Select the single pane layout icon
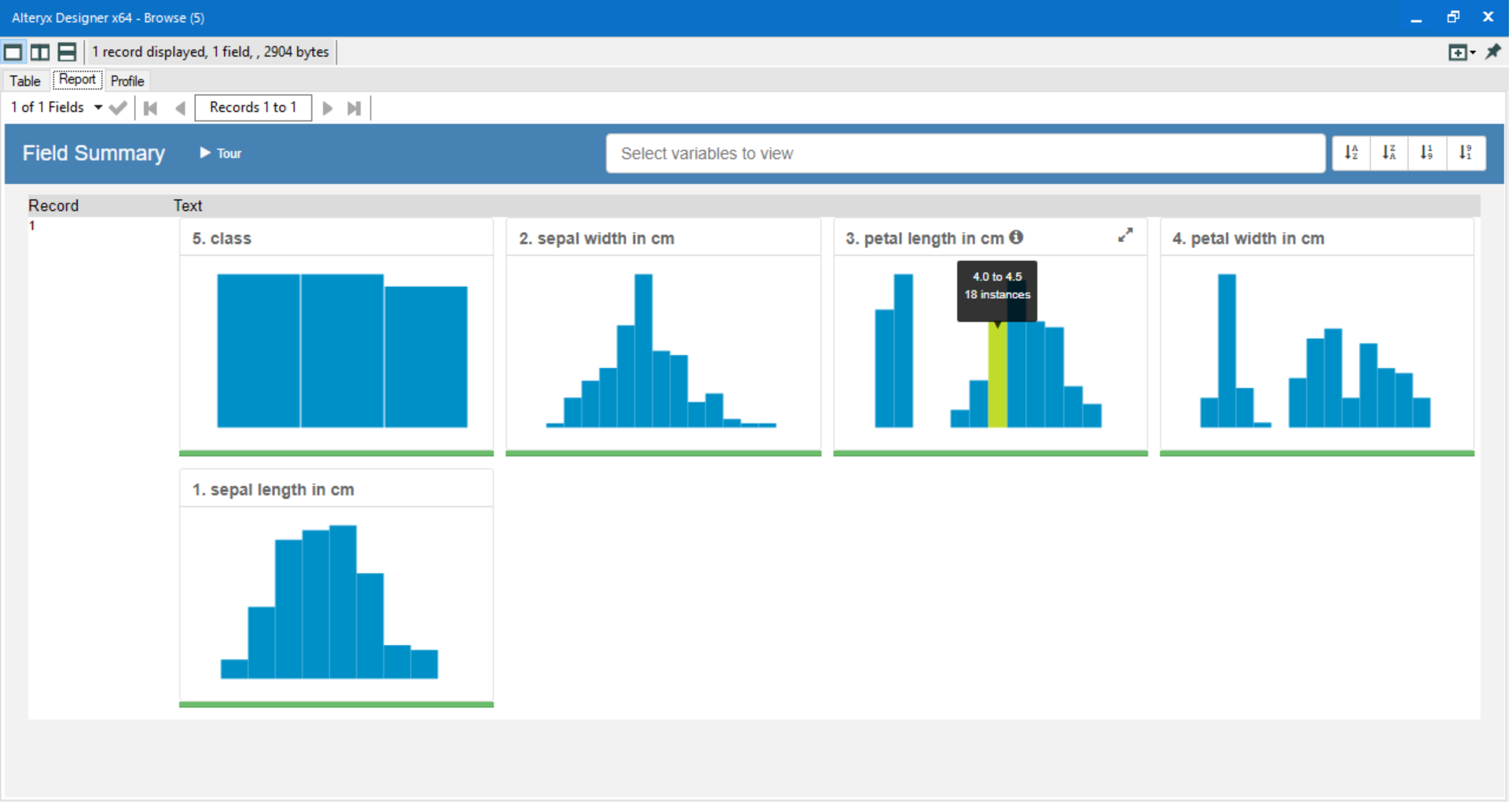 tap(13, 52)
